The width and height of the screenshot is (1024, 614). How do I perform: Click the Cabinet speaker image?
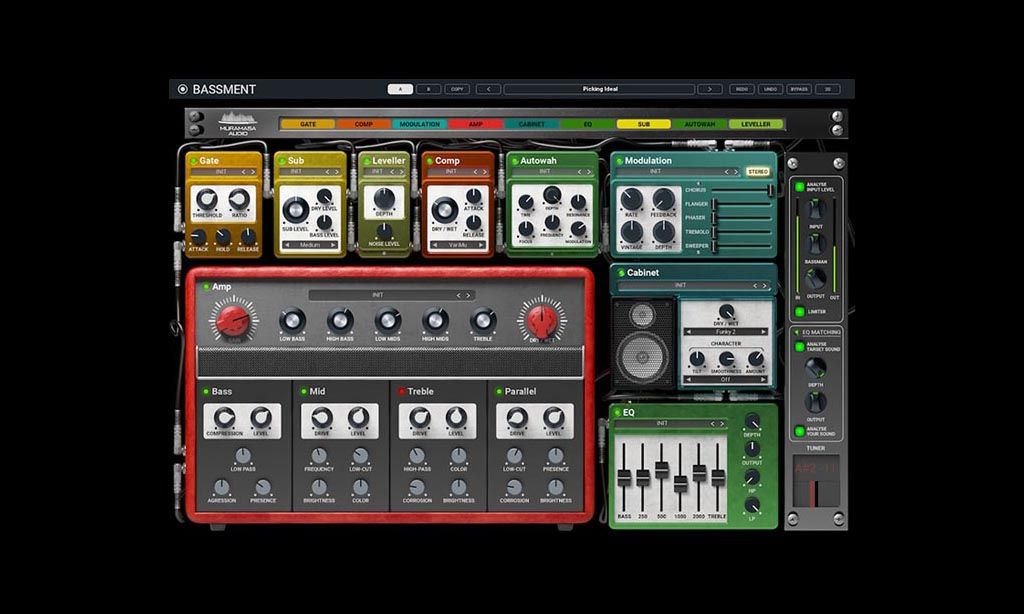[643, 343]
